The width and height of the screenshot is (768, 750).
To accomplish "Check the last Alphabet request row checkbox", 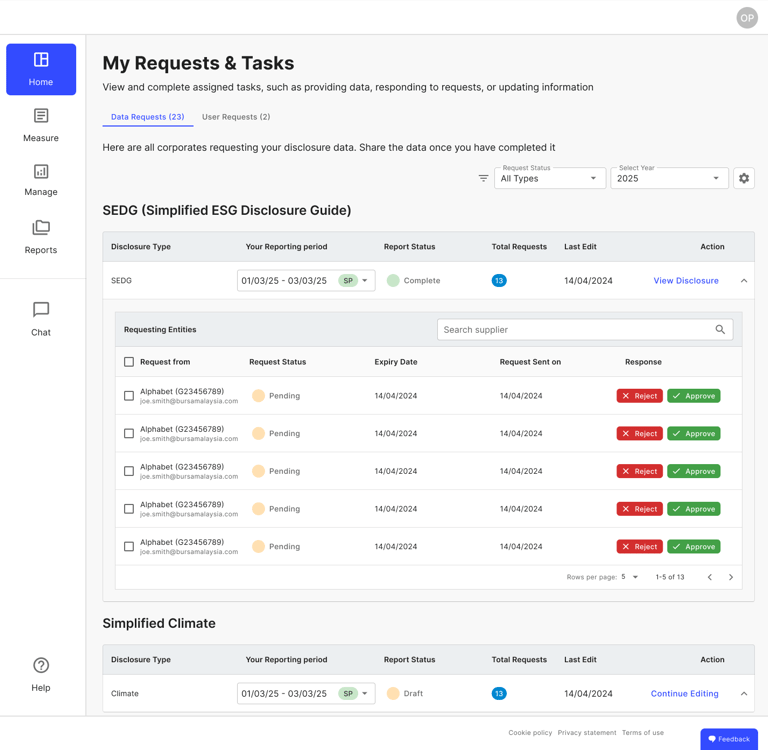I will tap(129, 547).
